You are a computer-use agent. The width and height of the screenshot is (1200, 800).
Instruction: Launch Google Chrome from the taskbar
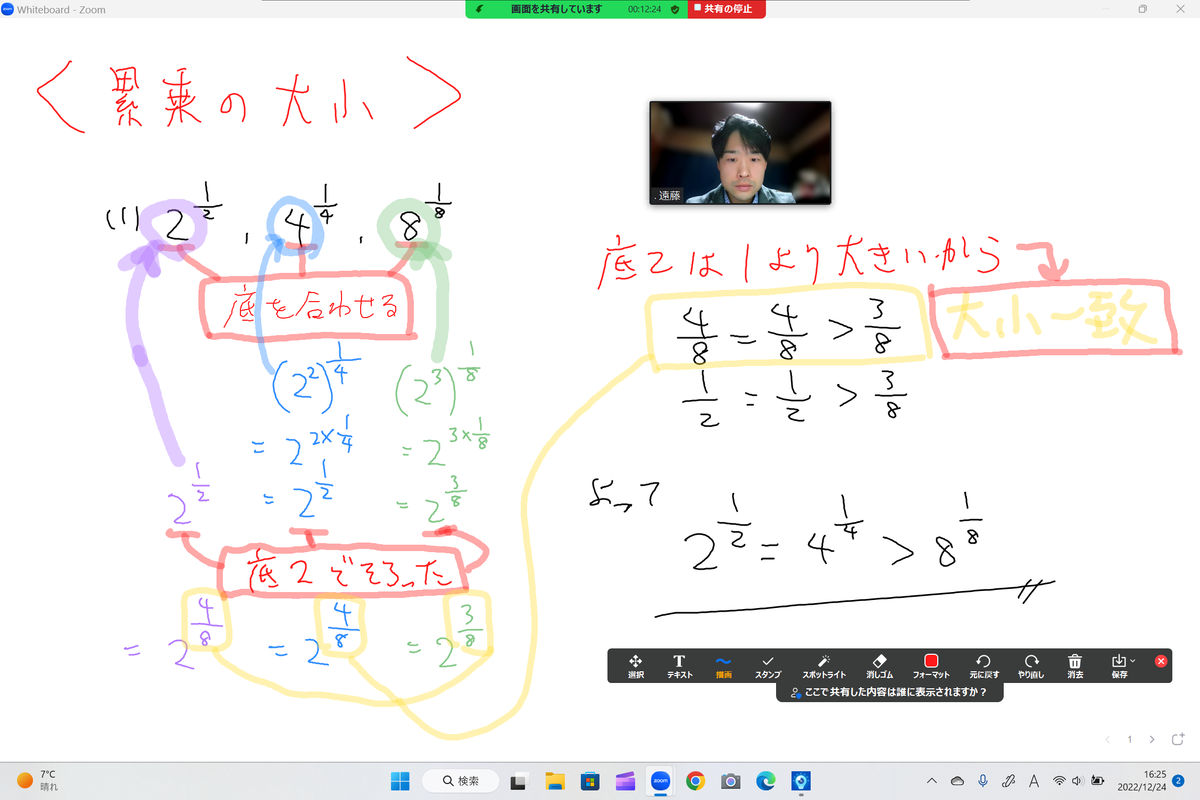(695, 781)
